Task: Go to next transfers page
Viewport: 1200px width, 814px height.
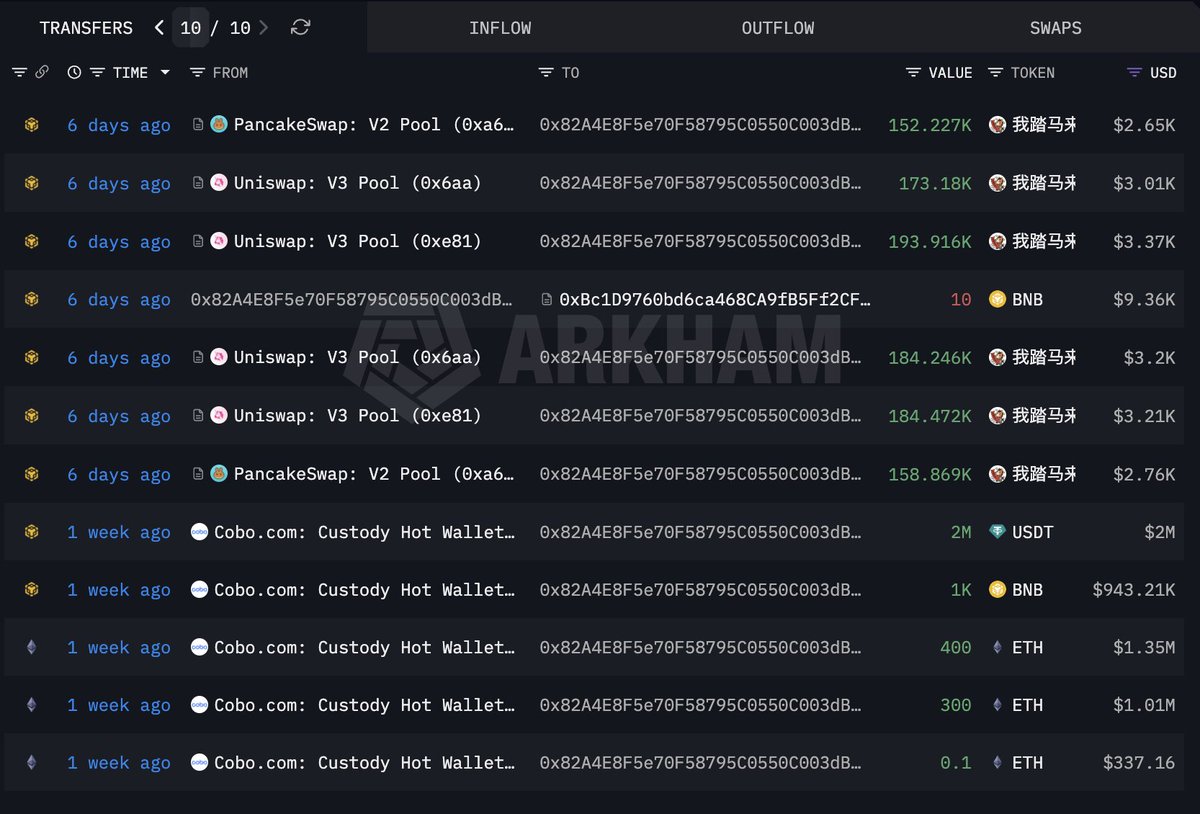Action: coord(264,28)
